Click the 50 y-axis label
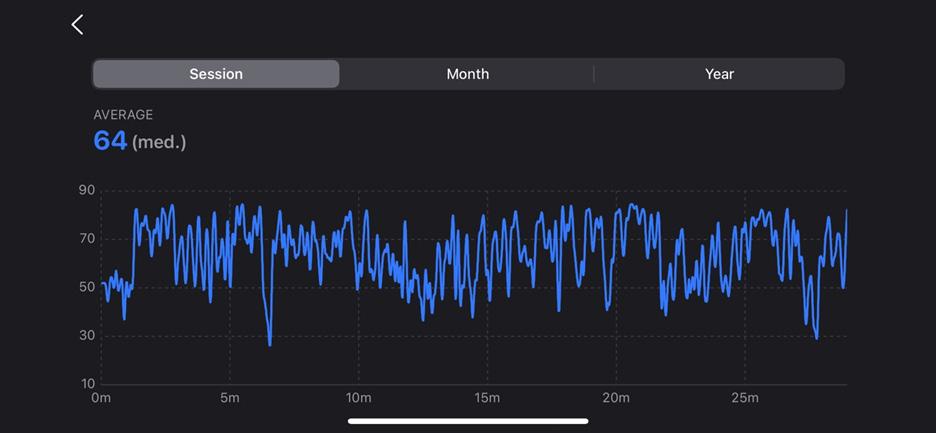Image resolution: width=936 pixels, height=433 pixels. pos(87,287)
